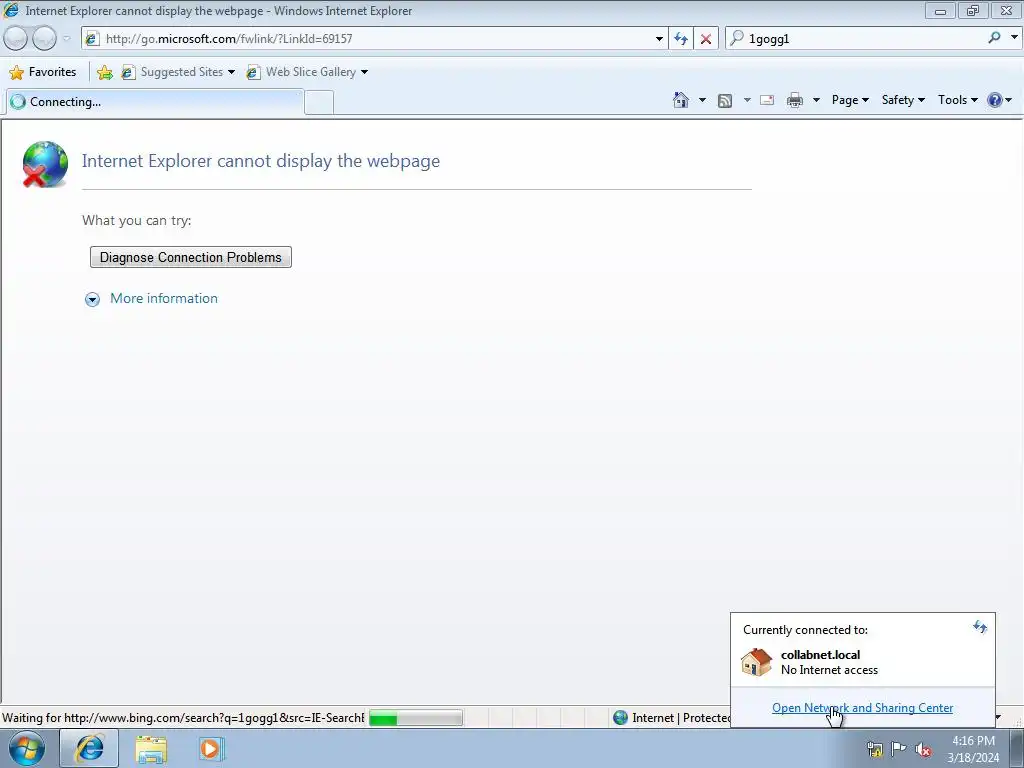Click the collabnet.local network name
Viewport: 1024px width, 768px height.
tap(820, 654)
